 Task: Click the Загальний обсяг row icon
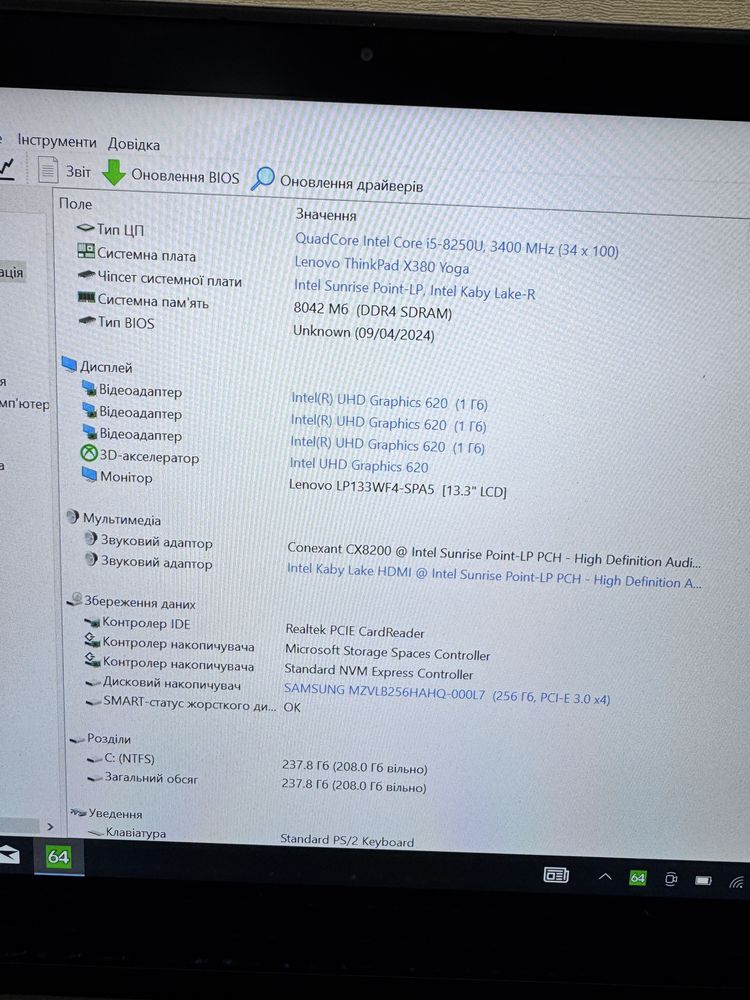tap(95, 777)
